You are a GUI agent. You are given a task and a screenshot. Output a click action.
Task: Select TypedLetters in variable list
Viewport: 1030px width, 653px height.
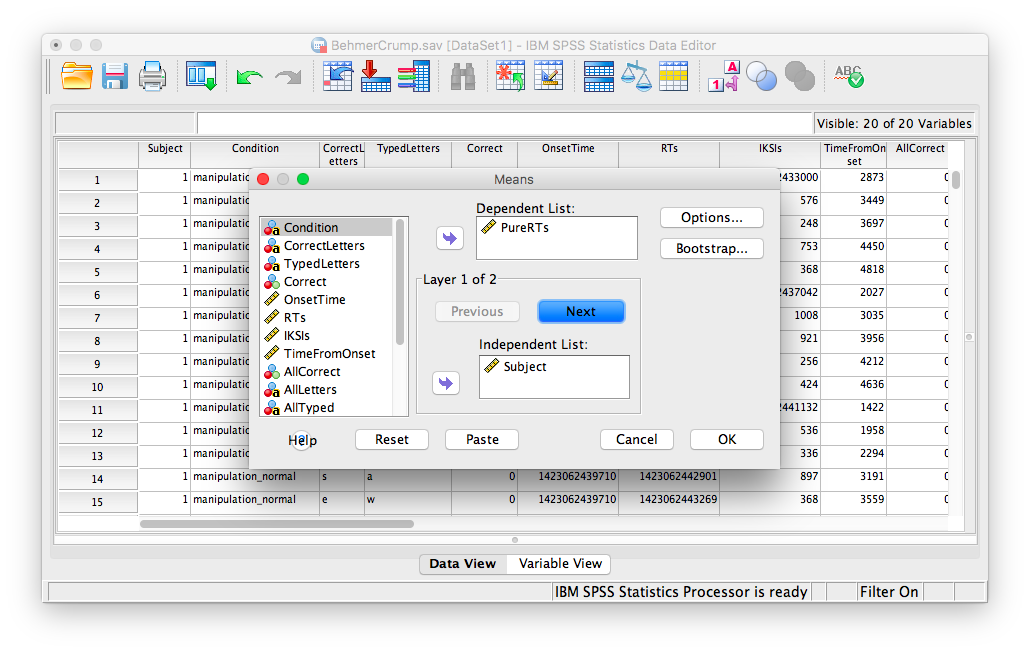327,263
